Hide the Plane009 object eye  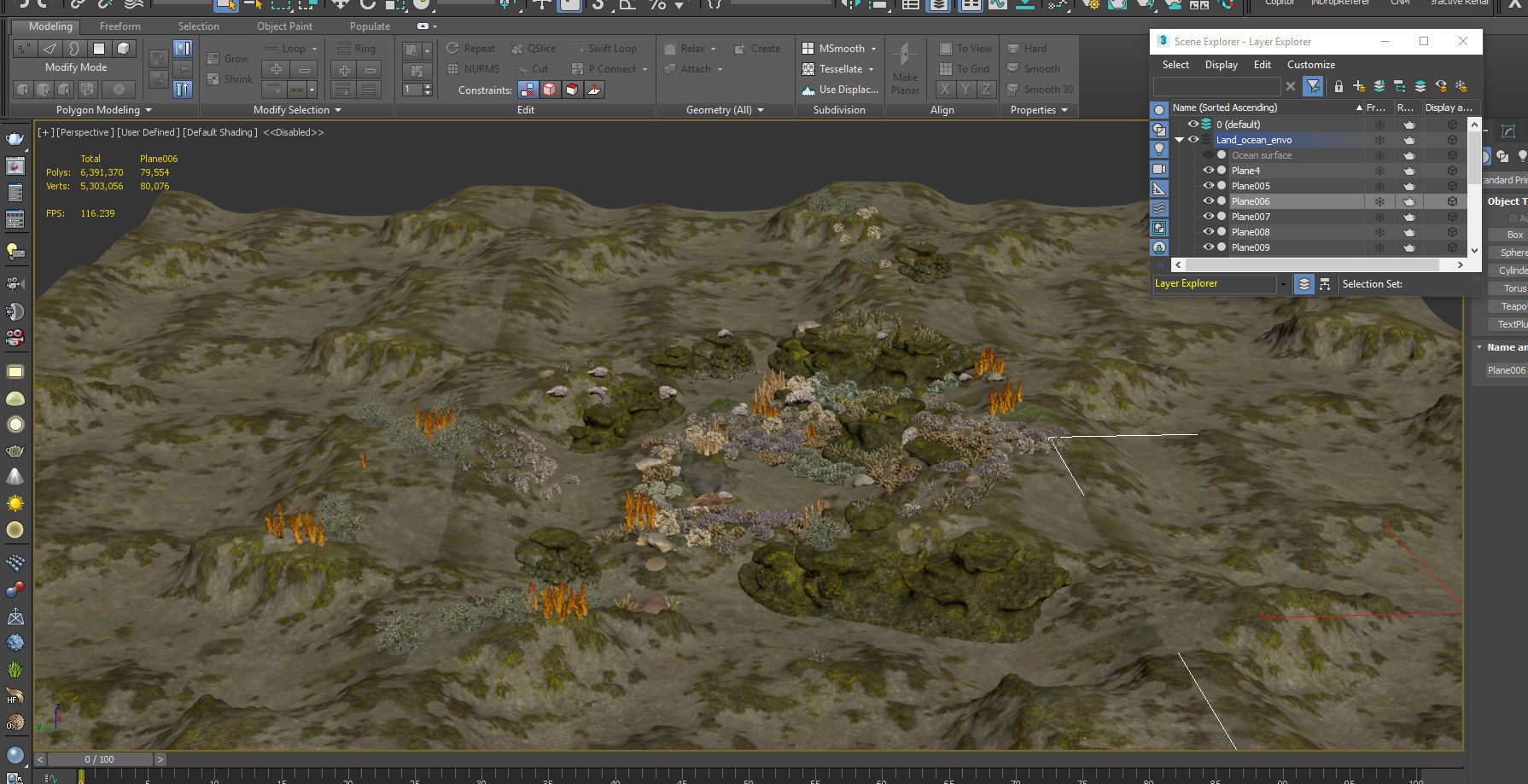point(1208,247)
